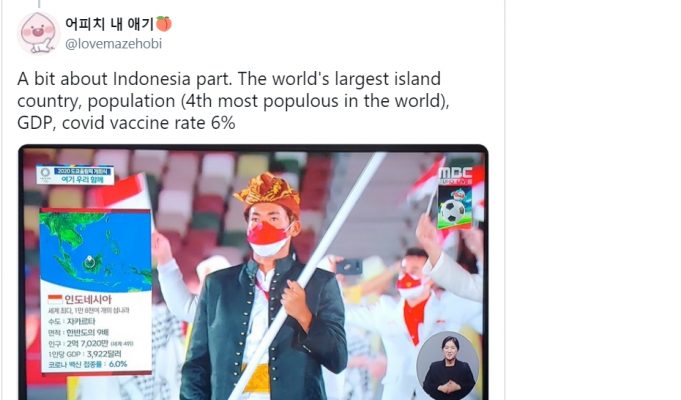Click the soccer ball graphic under MBC
The height and width of the screenshot is (400, 681).
click(x=454, y=209)
